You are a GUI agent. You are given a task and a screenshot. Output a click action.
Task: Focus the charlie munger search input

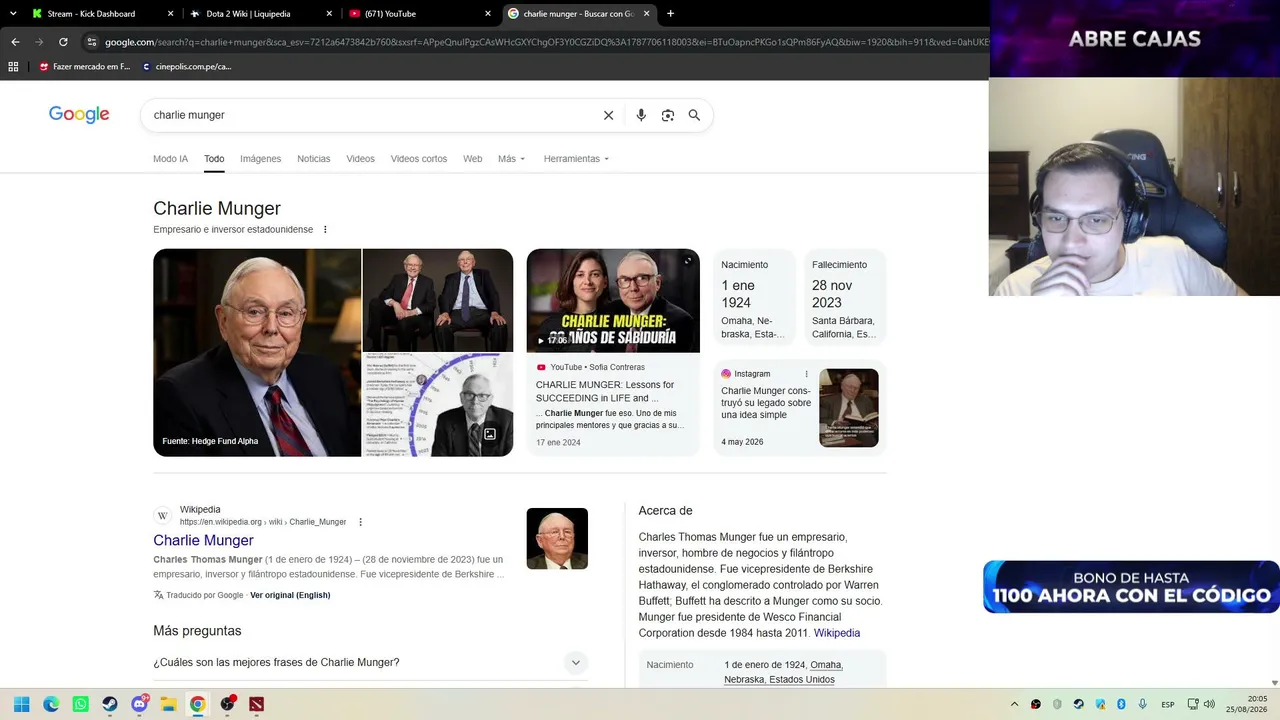pyautogui.click(x=370, y=115)
